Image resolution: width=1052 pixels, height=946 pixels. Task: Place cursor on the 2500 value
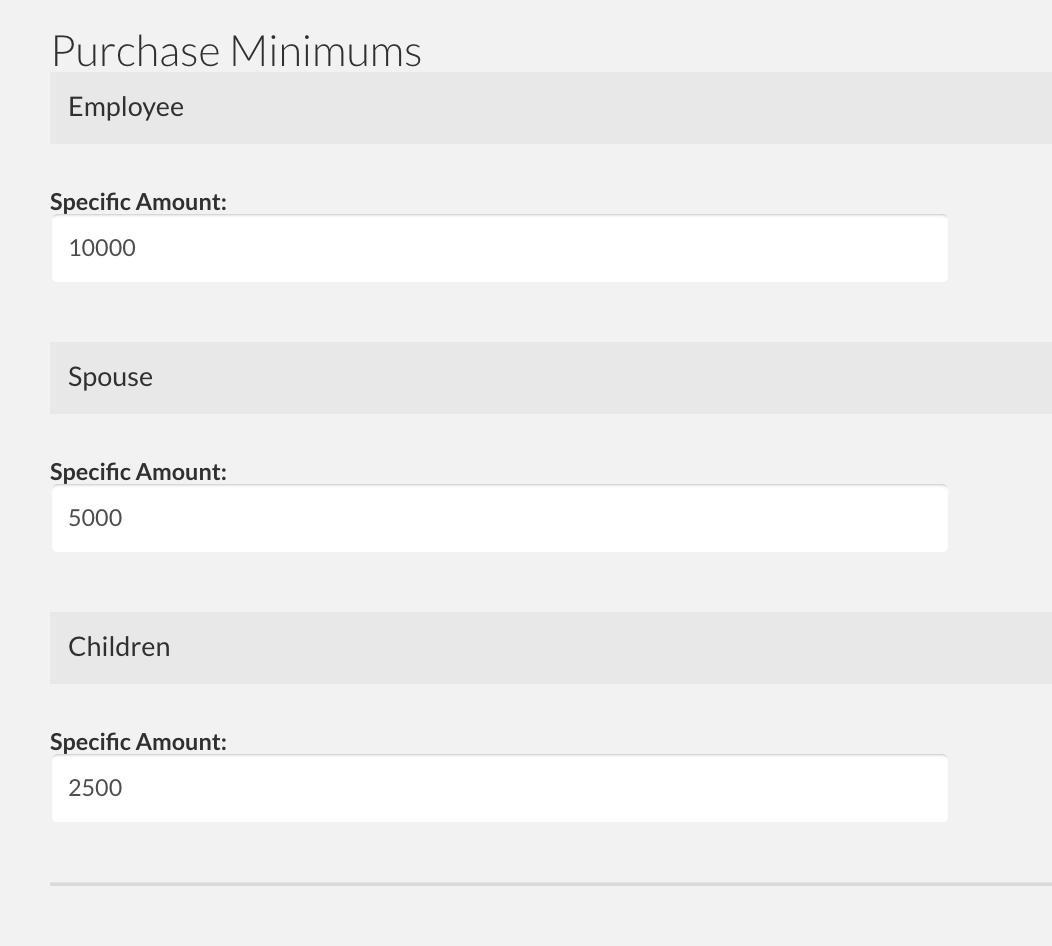tap(95, 788)
